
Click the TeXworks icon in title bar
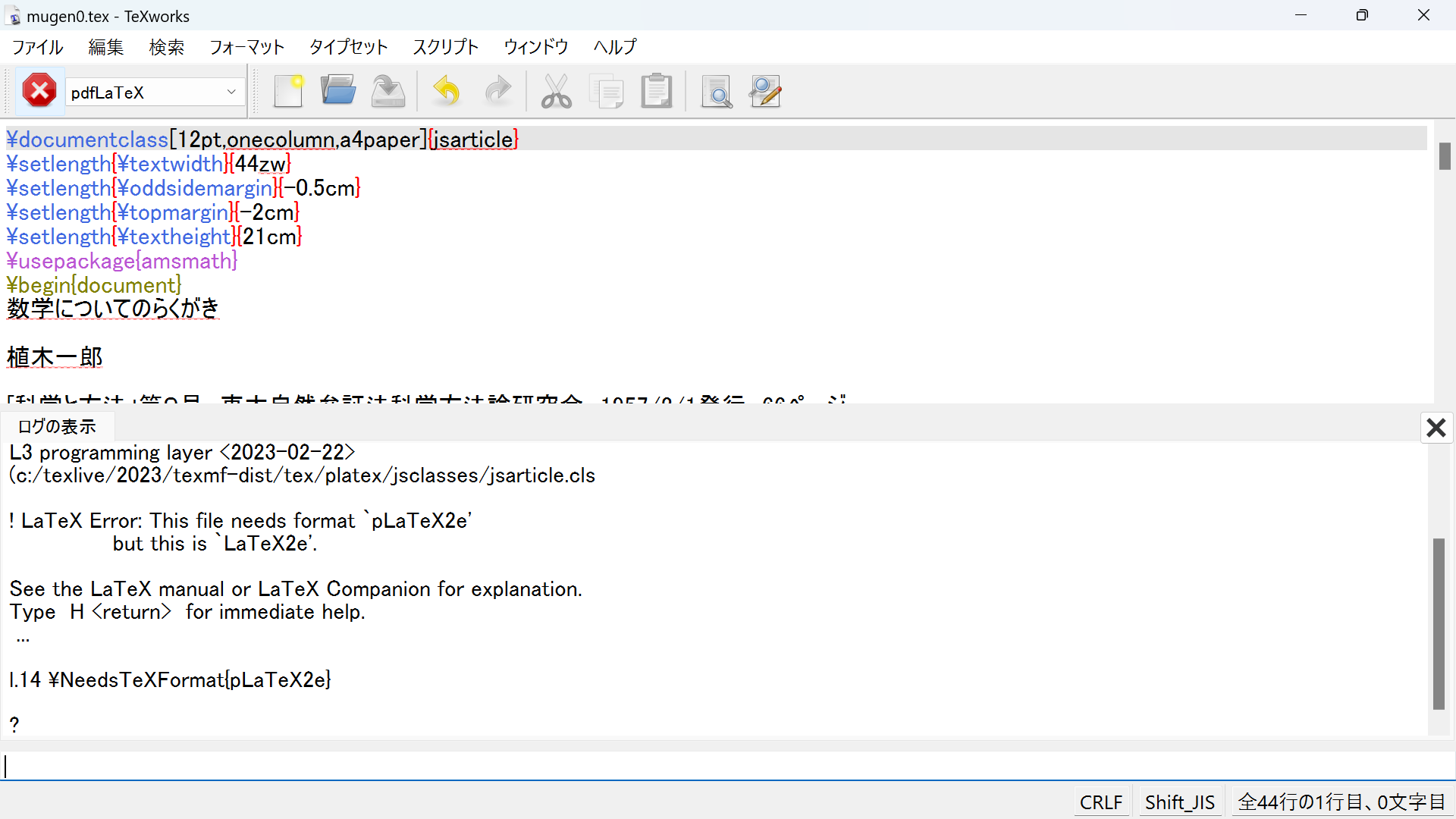[x=14, y=16]
